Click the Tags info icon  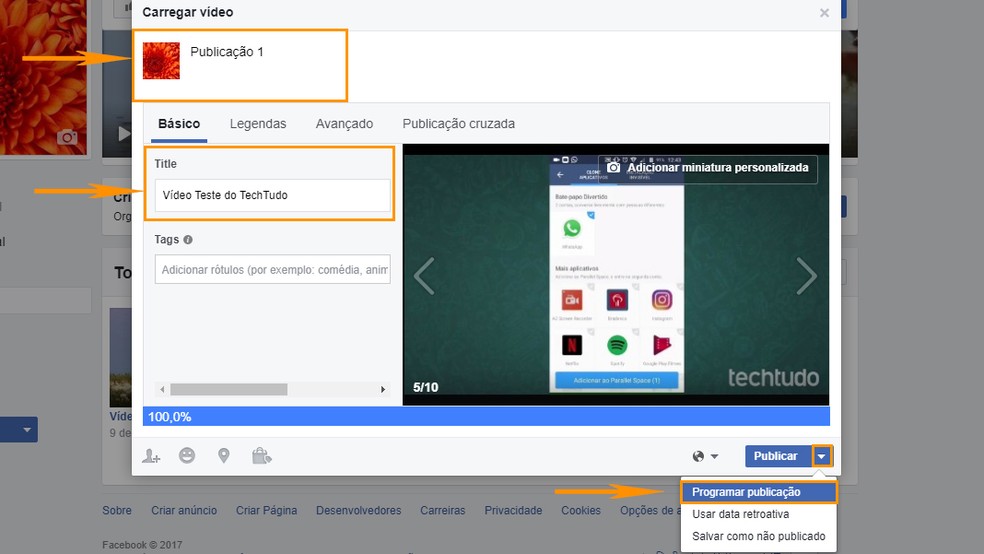click(188, 240)
